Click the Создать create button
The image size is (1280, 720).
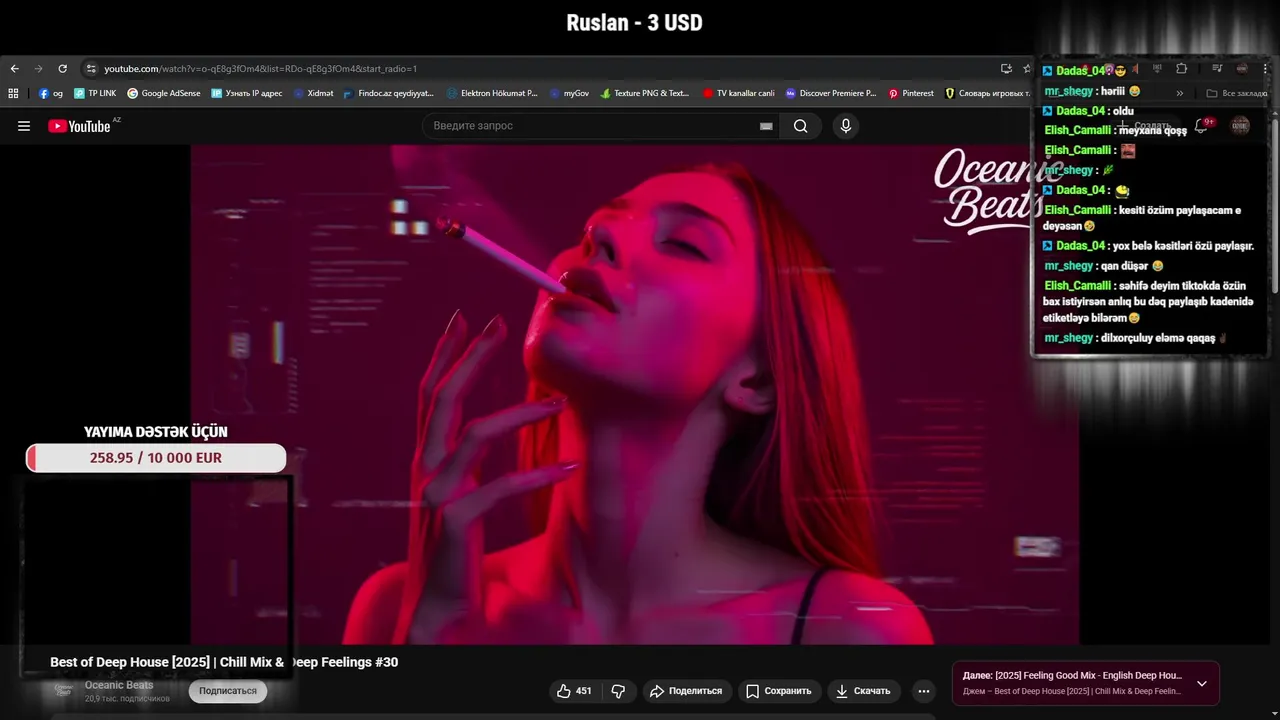1146,125
